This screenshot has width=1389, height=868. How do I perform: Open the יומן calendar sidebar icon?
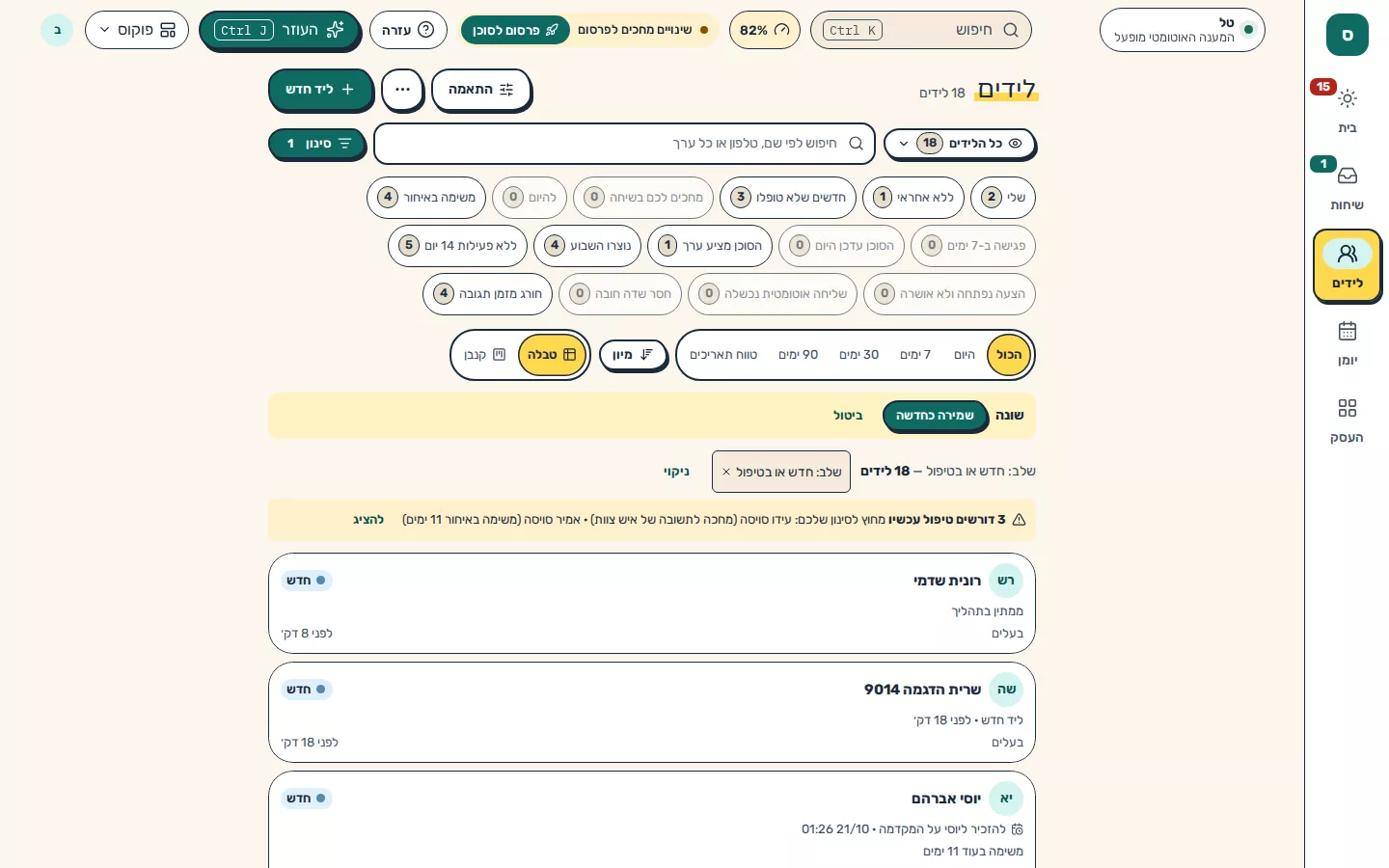(x=1347, y=332)
